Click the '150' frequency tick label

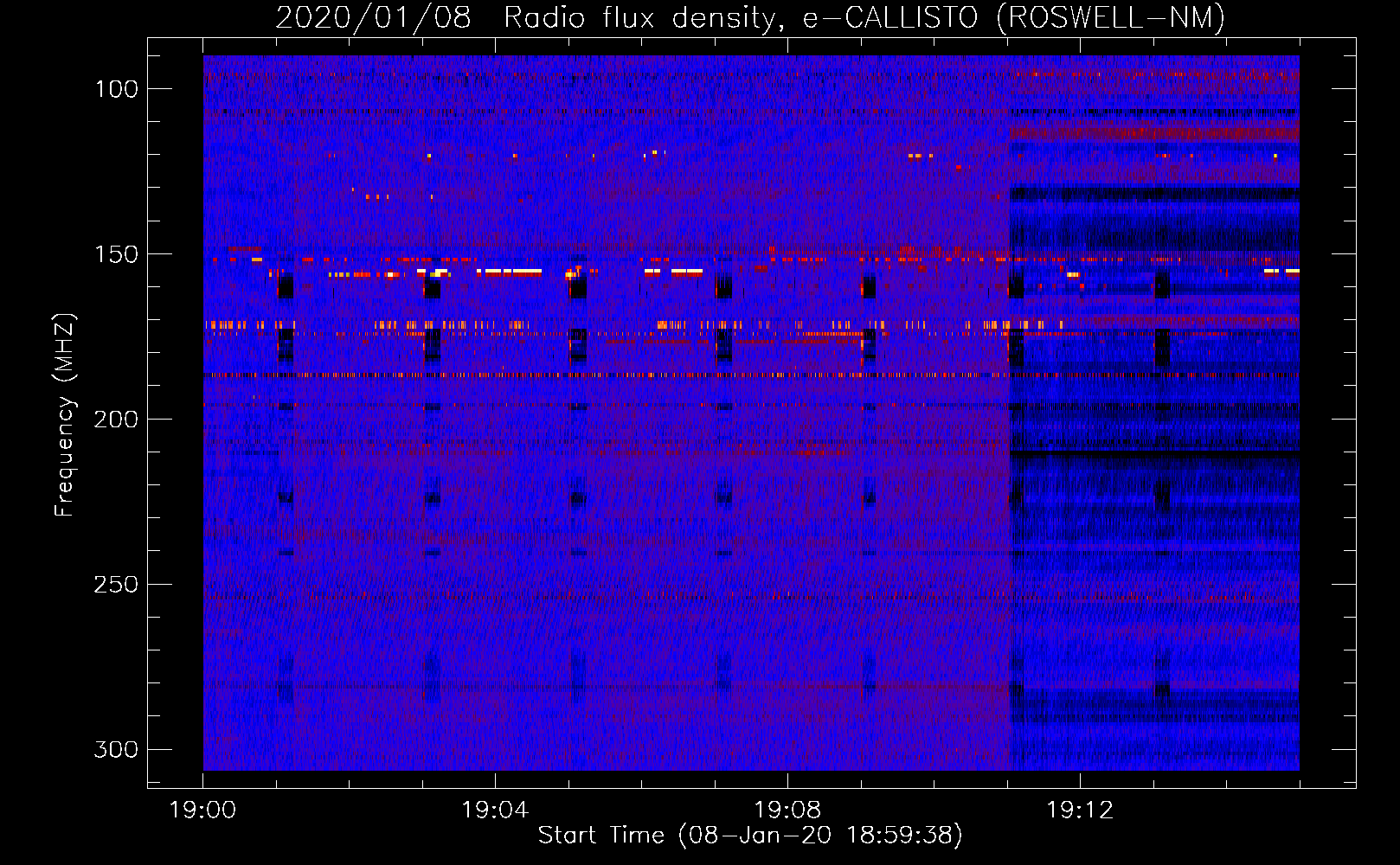point(116,254)
